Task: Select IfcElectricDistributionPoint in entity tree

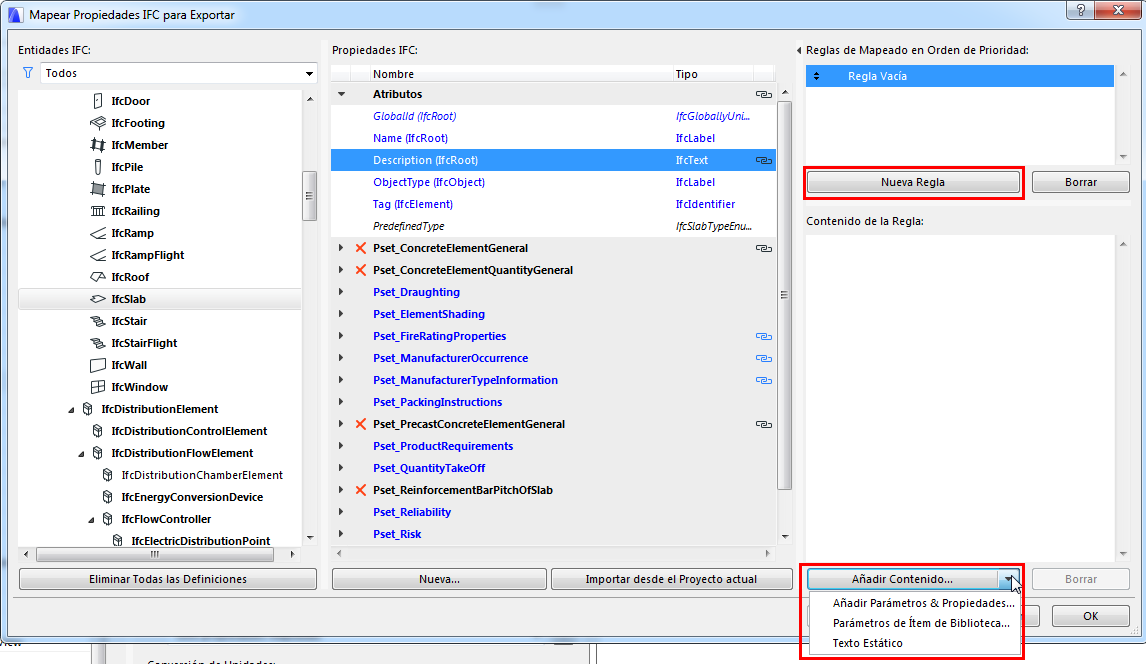Action: click(x=200, y=541)
